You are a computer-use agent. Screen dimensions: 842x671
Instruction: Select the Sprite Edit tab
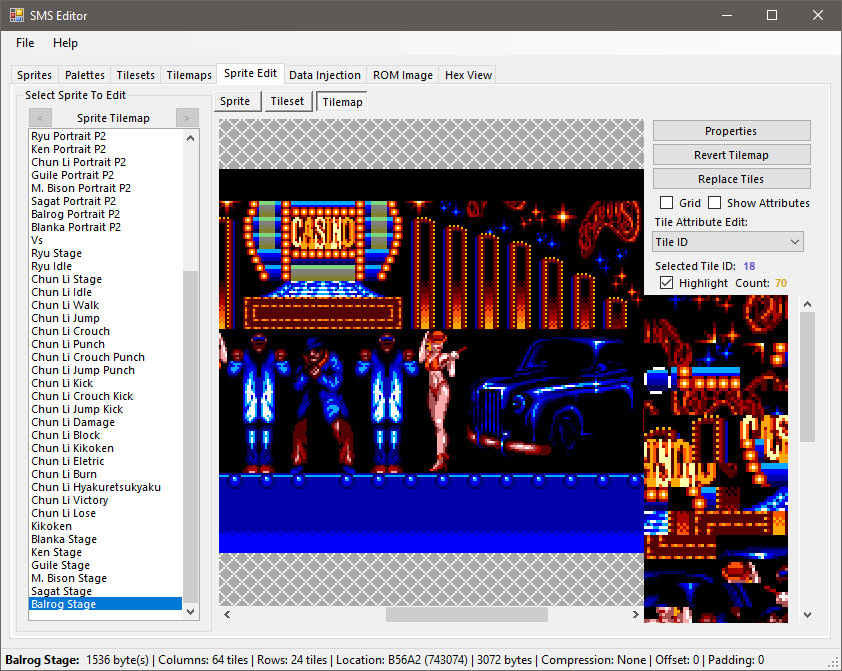click(250, 74)
